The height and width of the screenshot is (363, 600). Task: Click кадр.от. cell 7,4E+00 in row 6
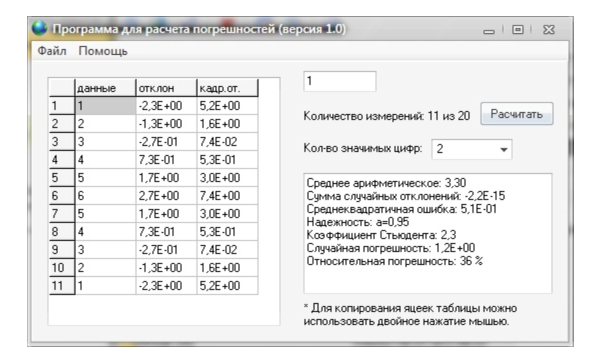click(227, 195)
